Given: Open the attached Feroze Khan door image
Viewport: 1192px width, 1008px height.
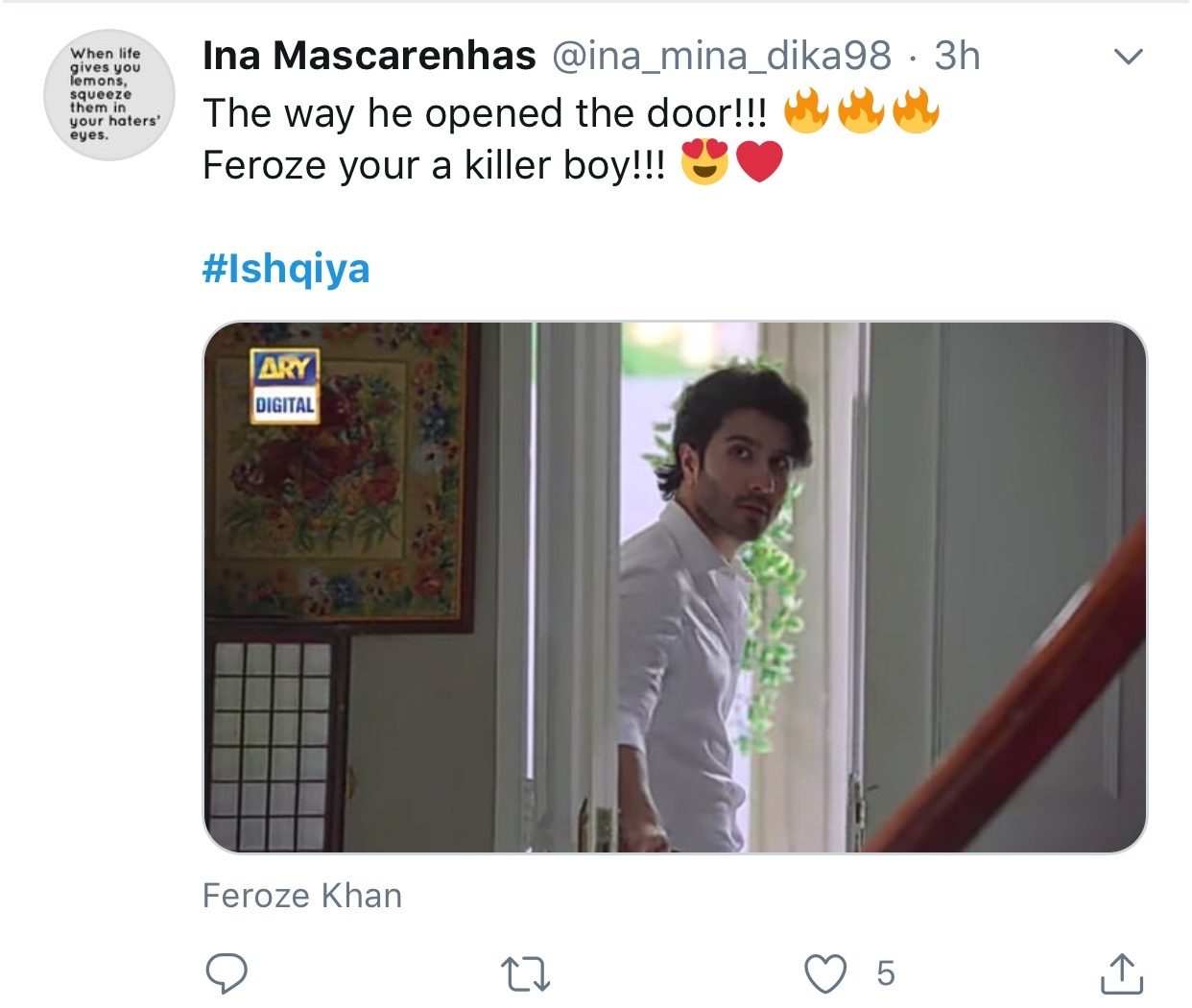Looking at the screenshot, I should coord(675,587).
